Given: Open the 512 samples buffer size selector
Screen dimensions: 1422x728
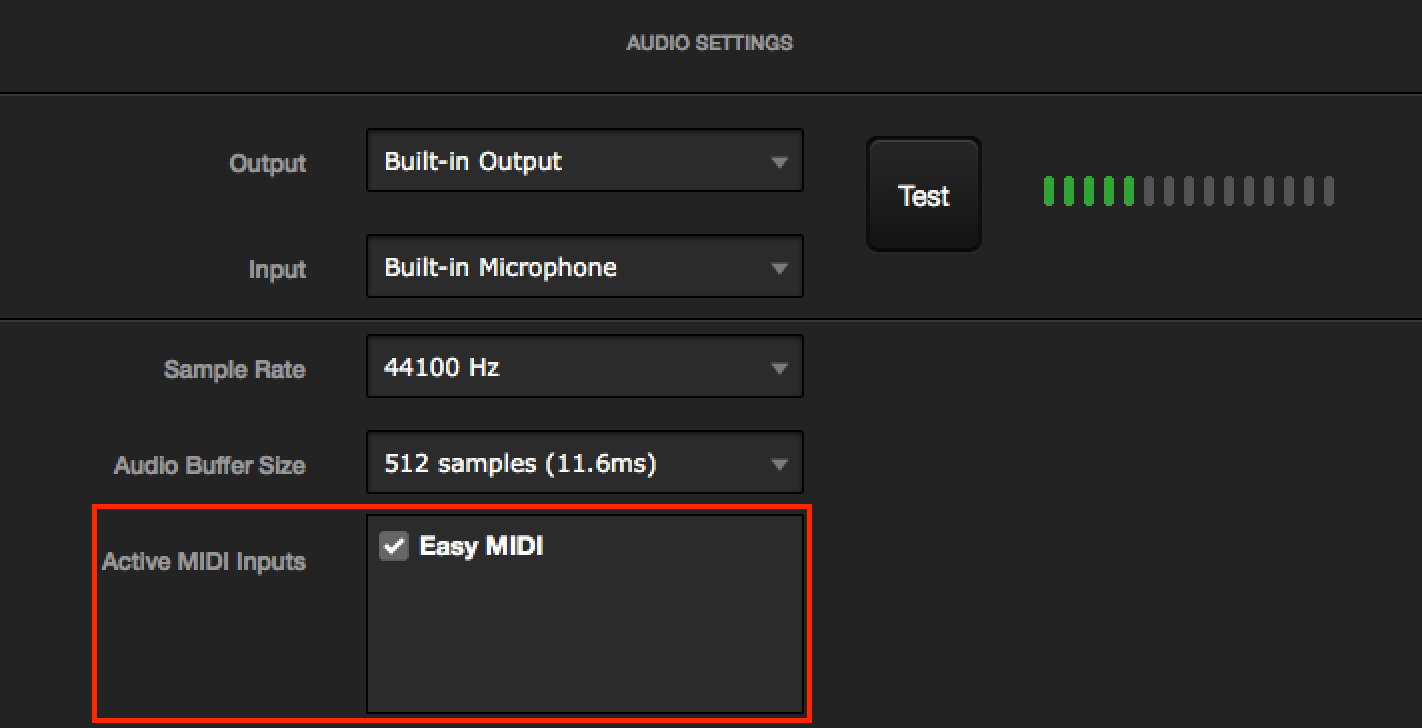Looking at the screenshot, I should click(x=585, y=462).
